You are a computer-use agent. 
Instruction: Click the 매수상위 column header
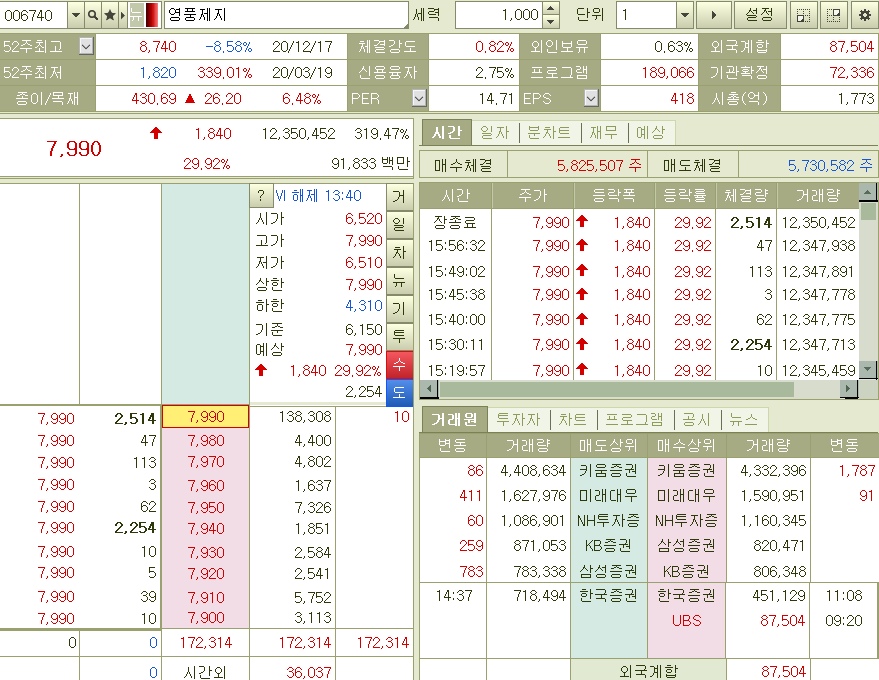click(x=686, y=445)
